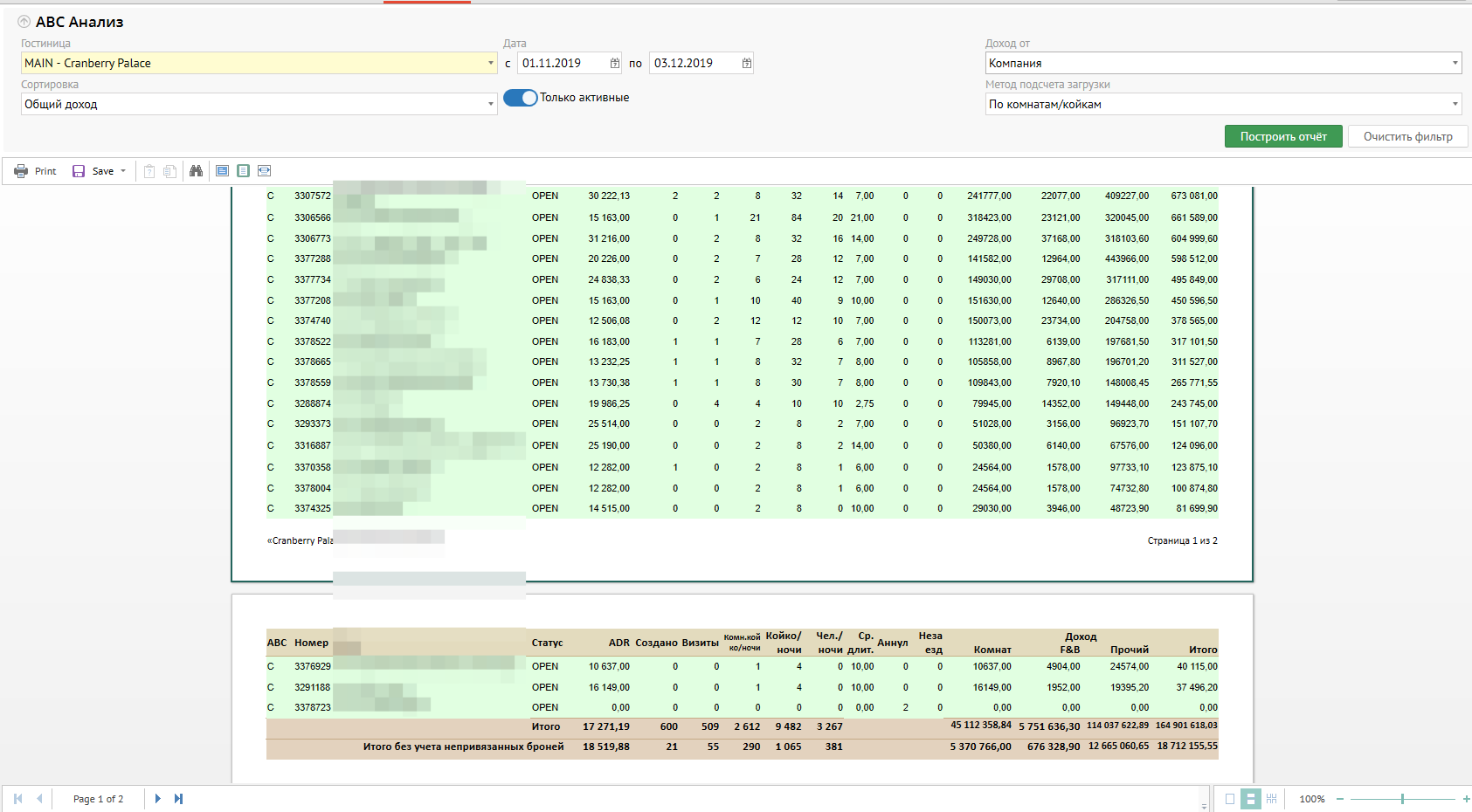This screenshot has height=812, width=1472.
Task: Select single page layout in status bar
Action: pyautogui.click(x=1230, y=798)
